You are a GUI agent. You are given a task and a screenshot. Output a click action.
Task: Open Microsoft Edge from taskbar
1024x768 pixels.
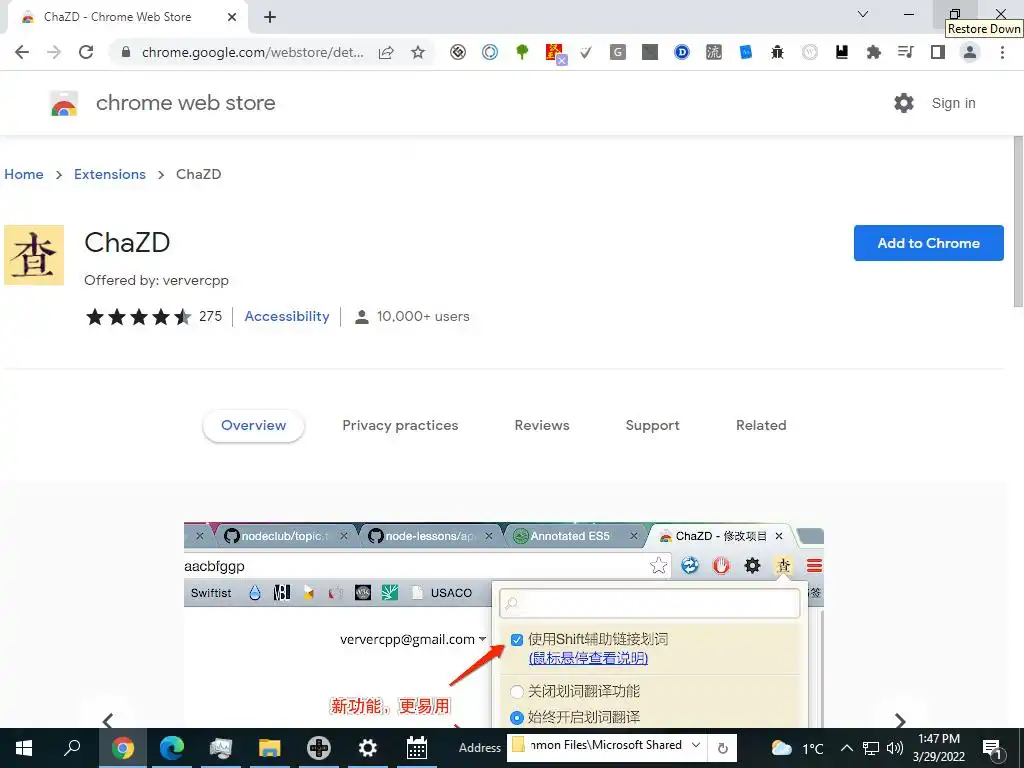[x=172, y=748]
